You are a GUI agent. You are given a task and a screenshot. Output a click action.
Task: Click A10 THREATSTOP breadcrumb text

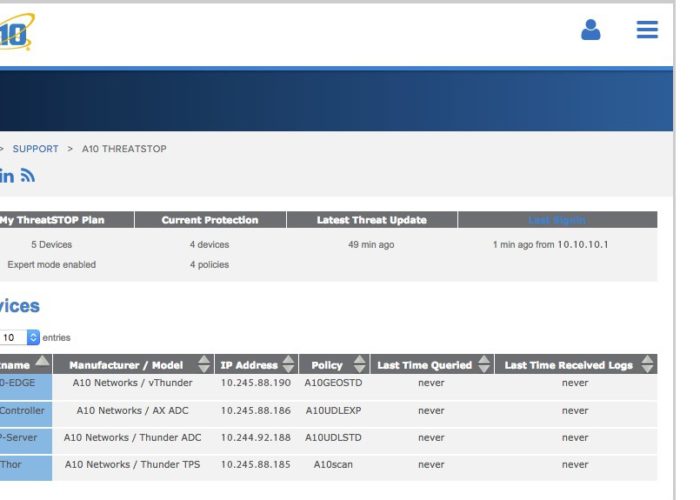pyautogui.click(x=124, y=149)
